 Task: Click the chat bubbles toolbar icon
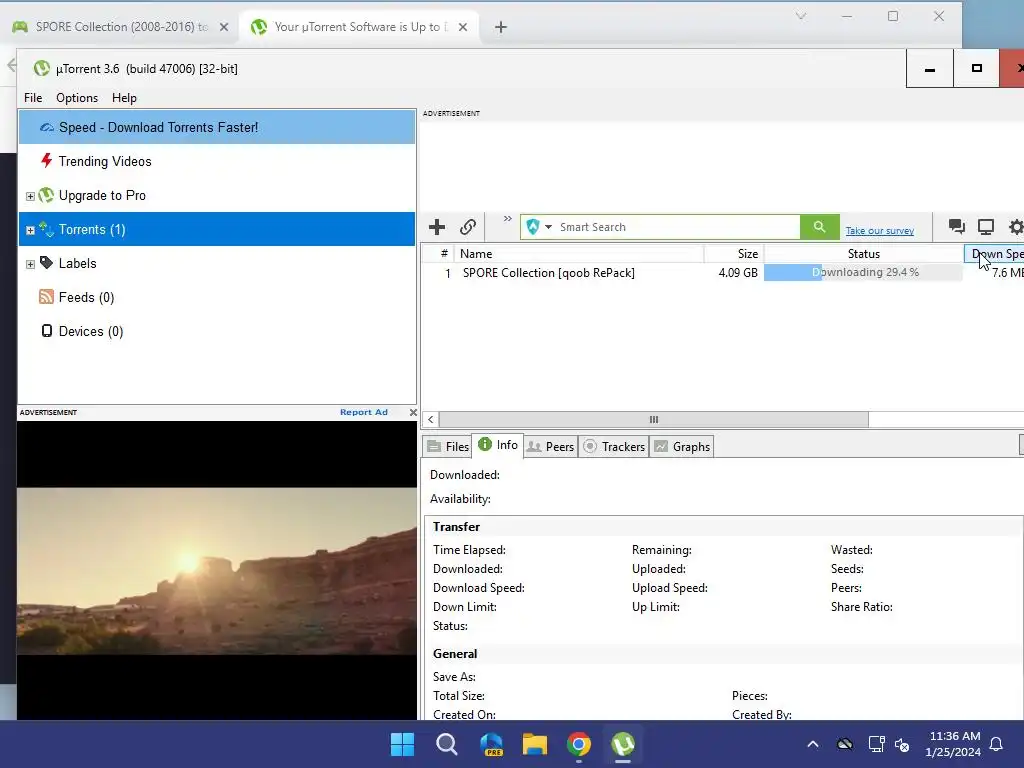coord(957,227)
